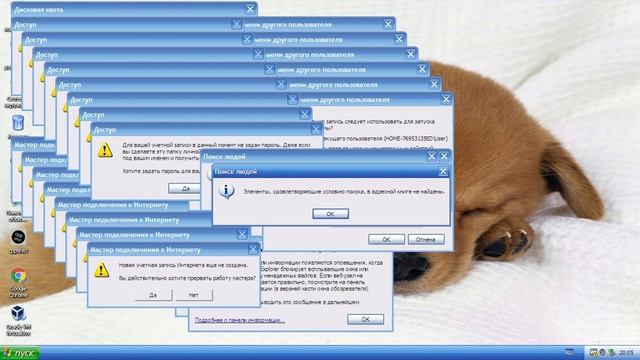The image size is (640, 360).
Task: Click the info icon in Поиск людей message
Action: click(226, 191)
